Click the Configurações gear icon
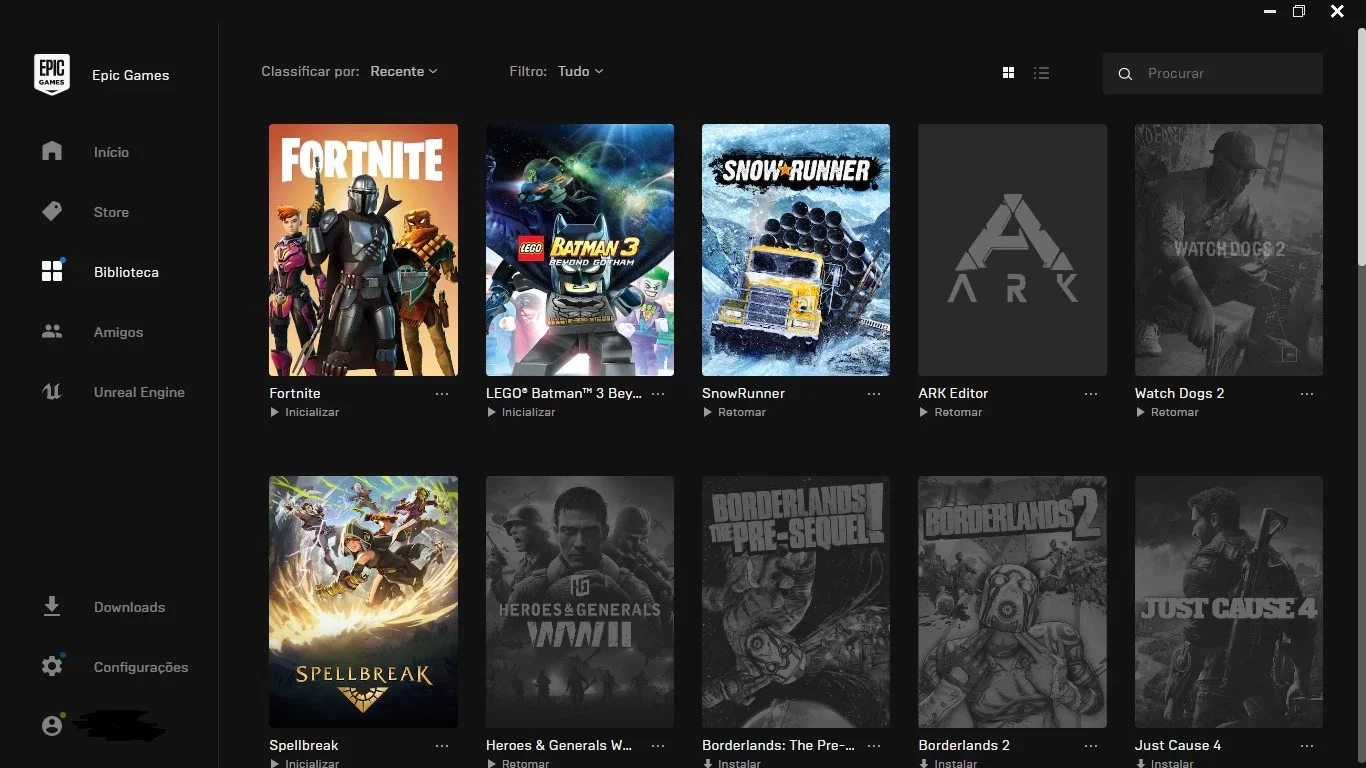This screenshot has height=768, width=1366. pos(52,666)
